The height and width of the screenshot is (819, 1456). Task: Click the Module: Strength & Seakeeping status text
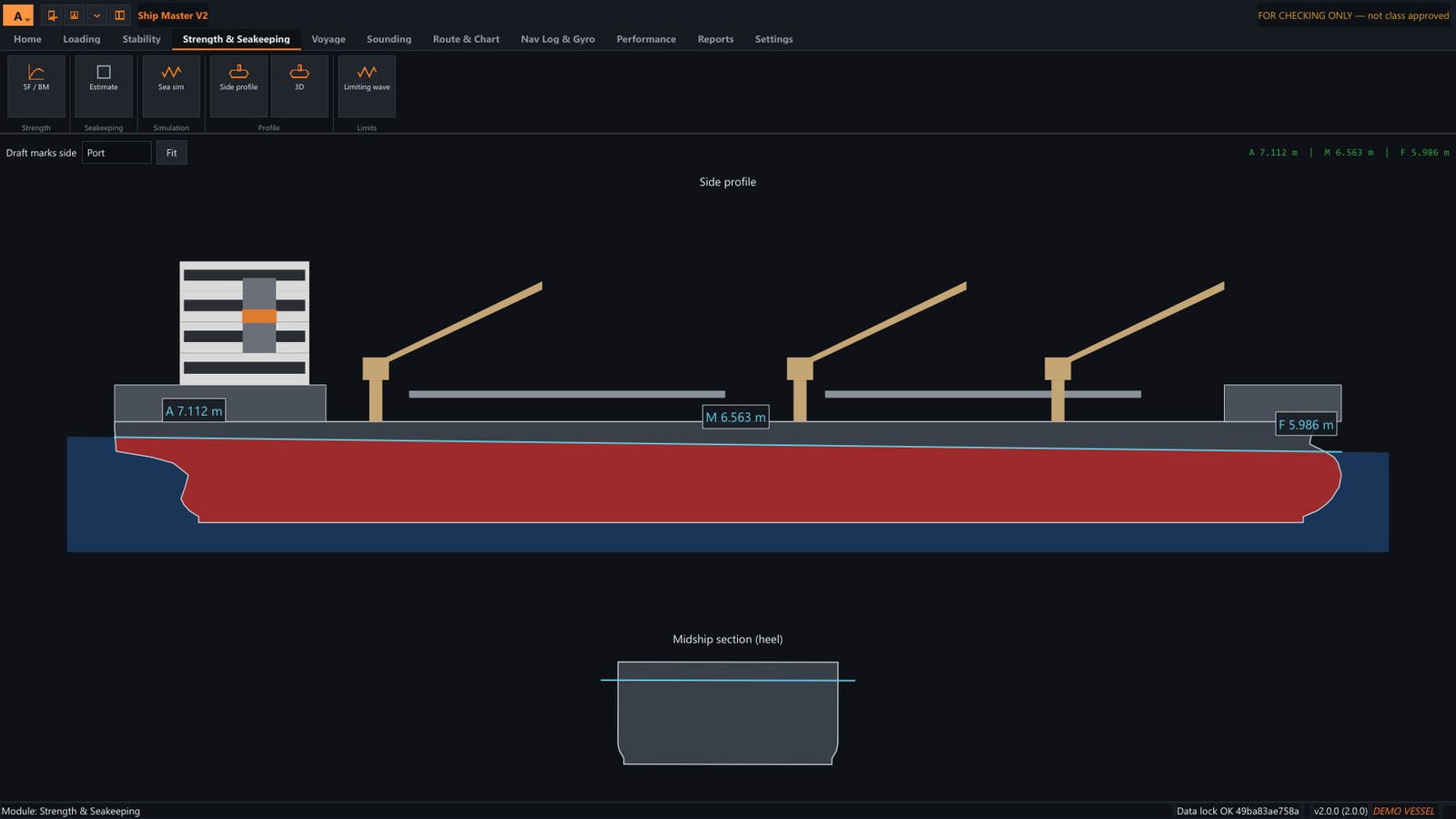(71, 811)
